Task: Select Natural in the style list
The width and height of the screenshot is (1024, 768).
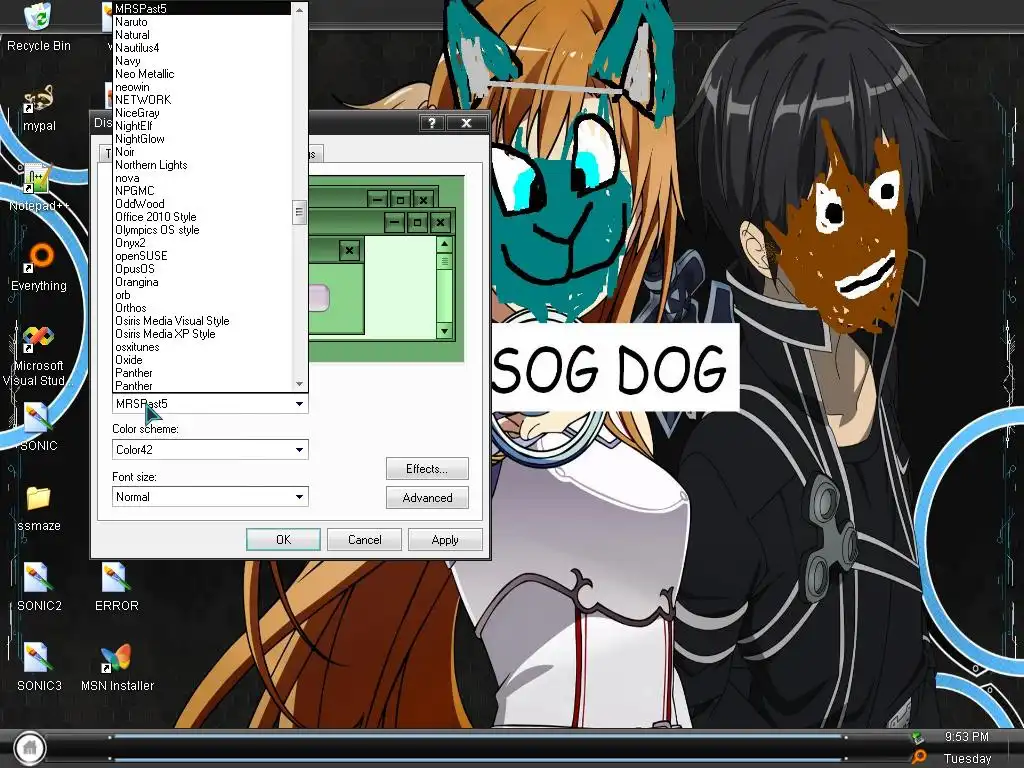Action: tap(202, 35)
